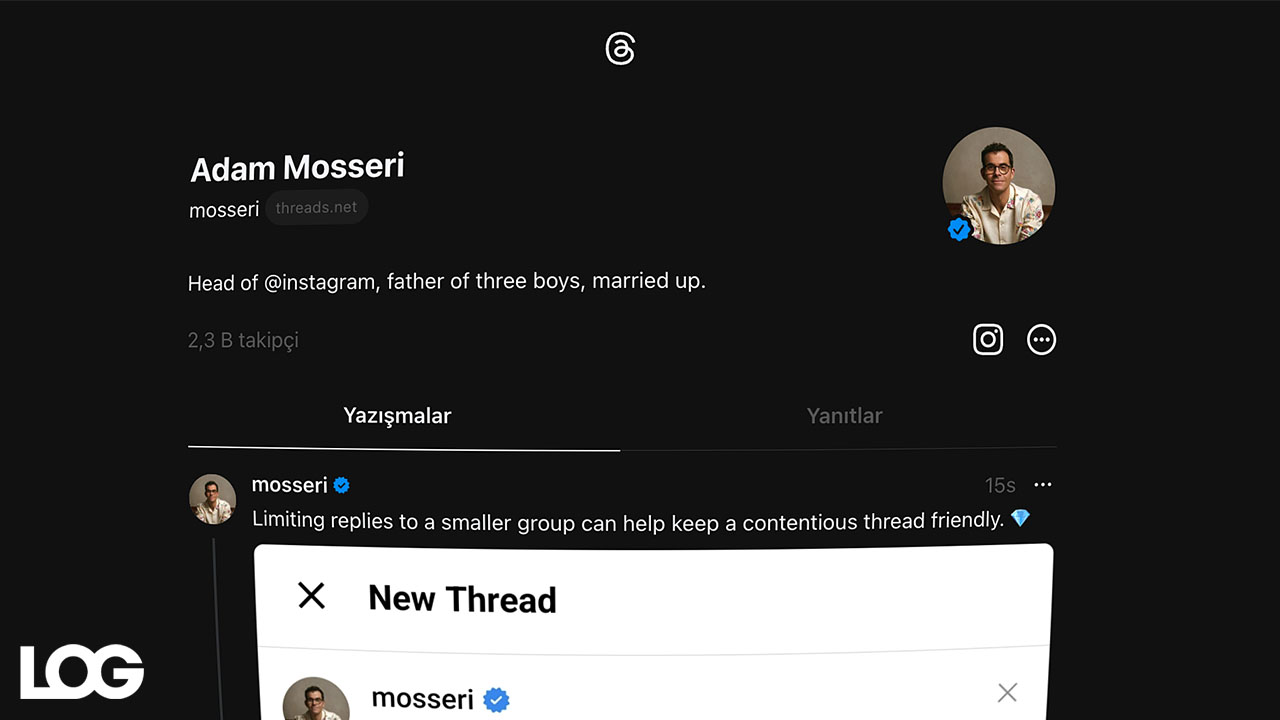
Task: Open the 2,3 B takipçi followers list
Action: [243, 340]
